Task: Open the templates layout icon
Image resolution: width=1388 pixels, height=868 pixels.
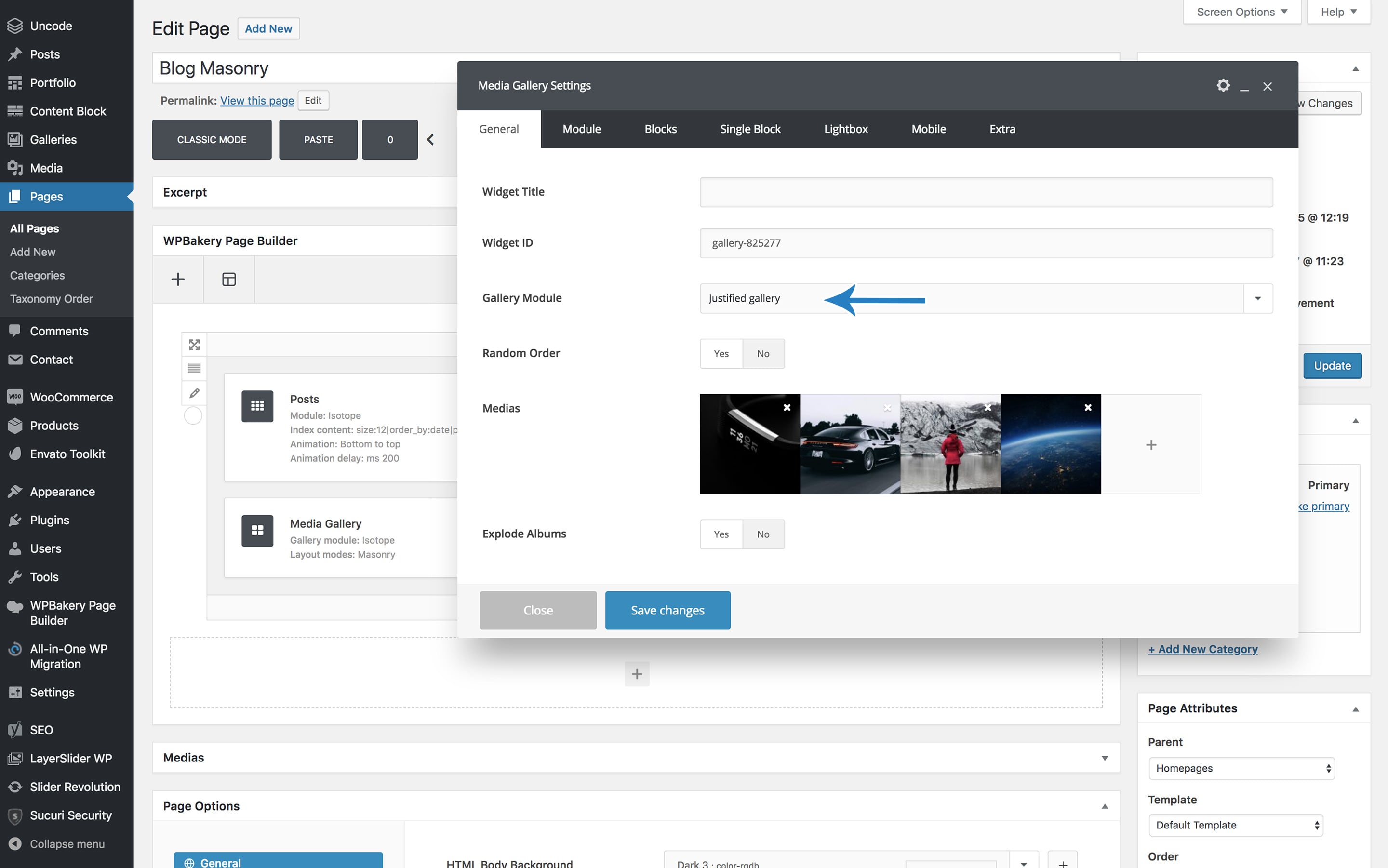Action: [228, 280]
